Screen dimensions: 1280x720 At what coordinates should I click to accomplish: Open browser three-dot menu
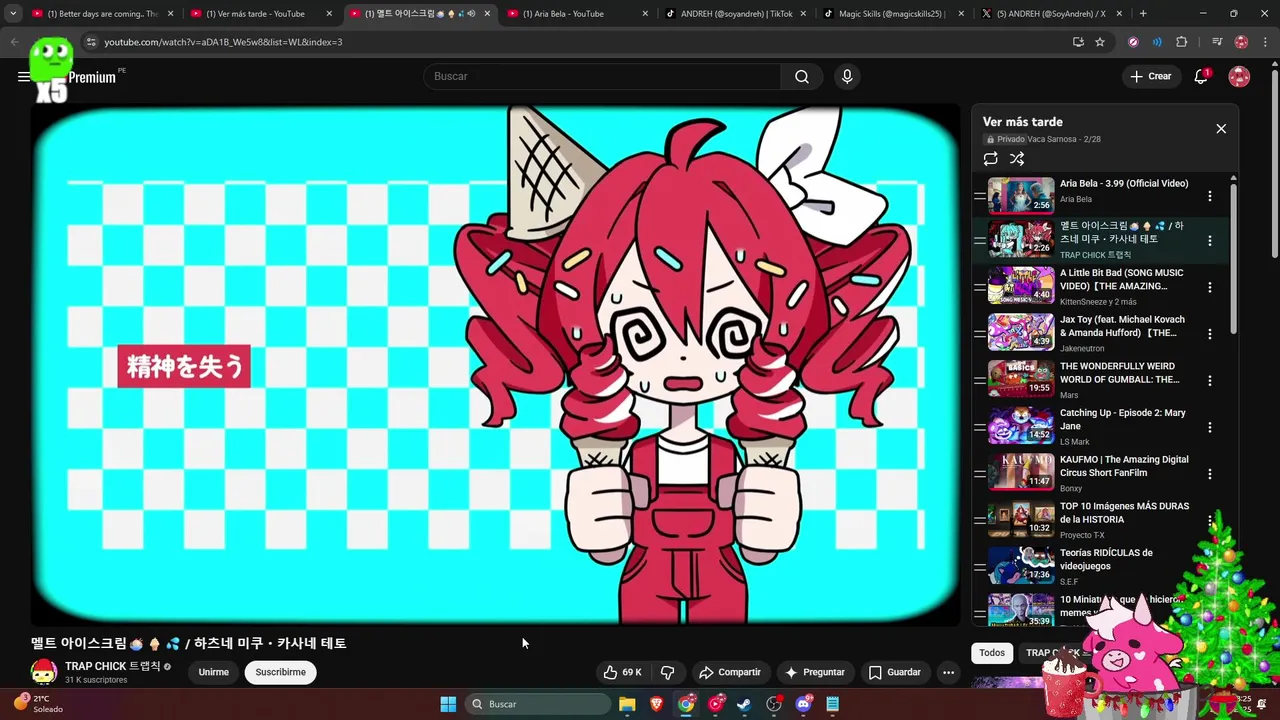pos(1266,42)
